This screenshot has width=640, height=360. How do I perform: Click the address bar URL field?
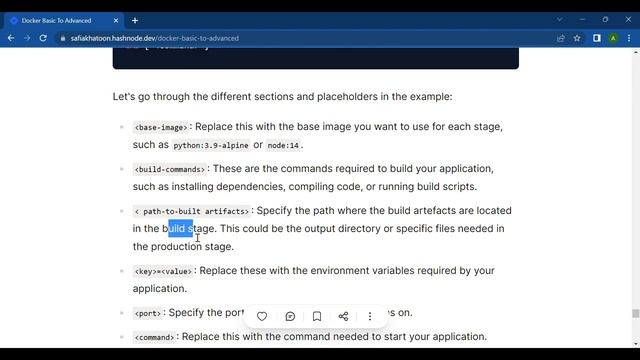[x=310, y=38]
